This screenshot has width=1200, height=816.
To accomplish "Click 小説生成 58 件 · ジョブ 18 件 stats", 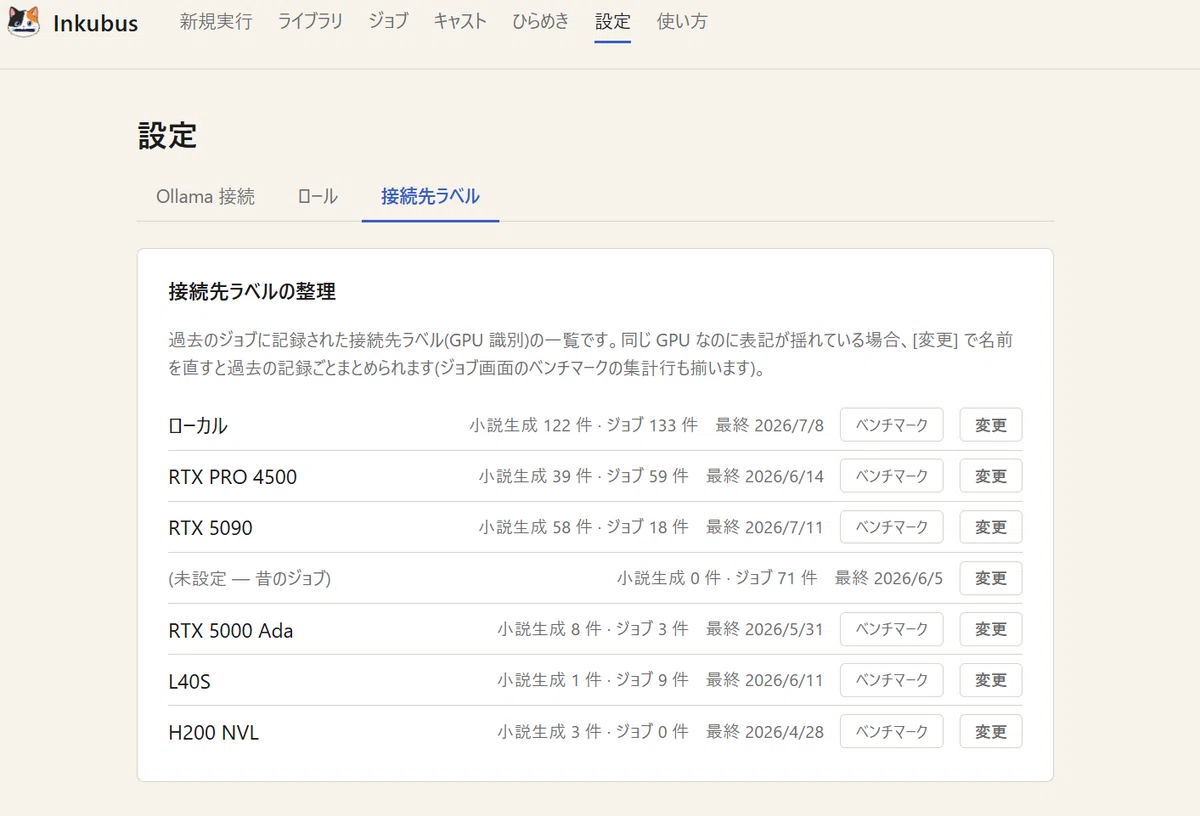I will pyautogui.click(x=584, y=527).
